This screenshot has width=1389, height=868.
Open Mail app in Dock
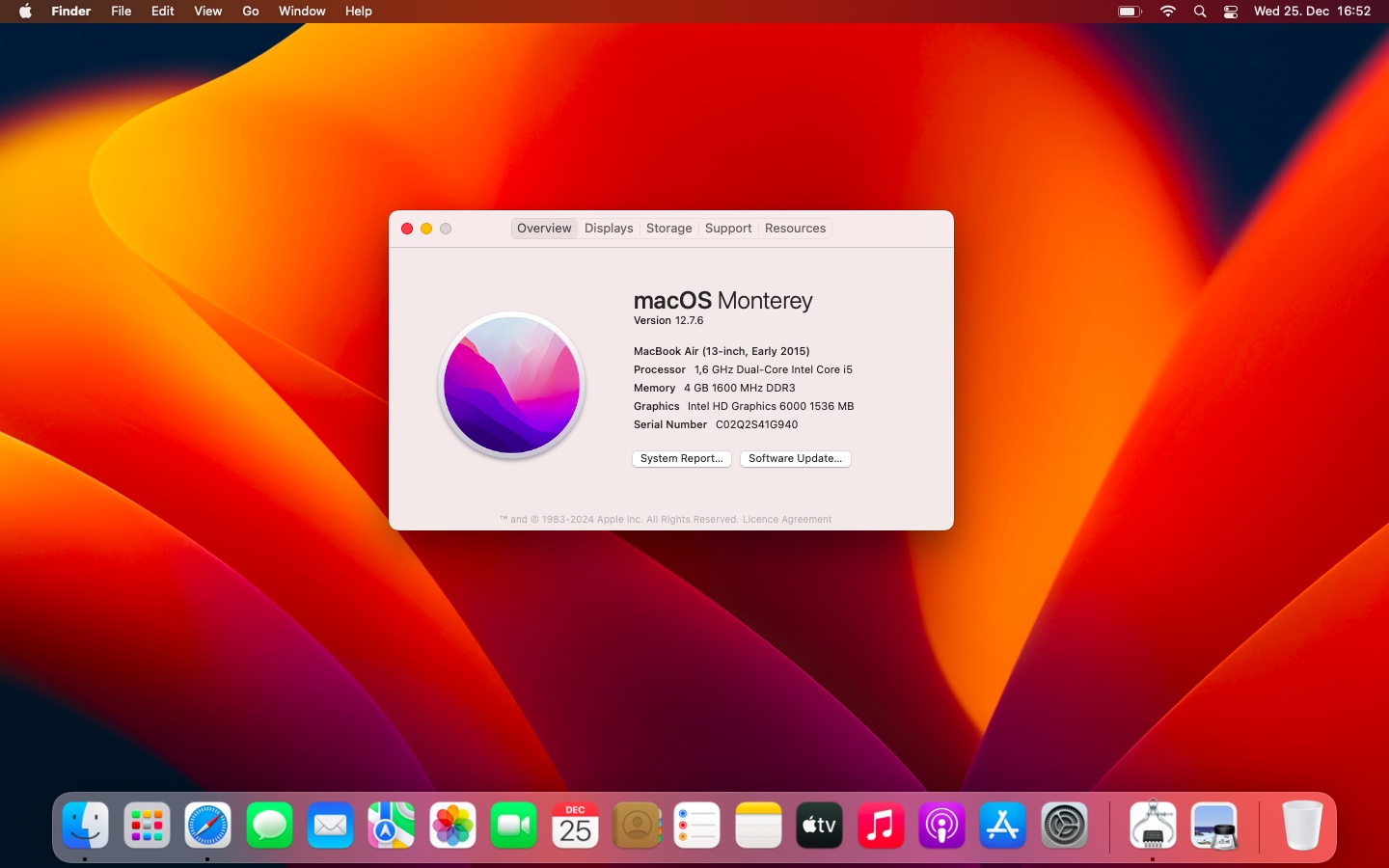330,826
